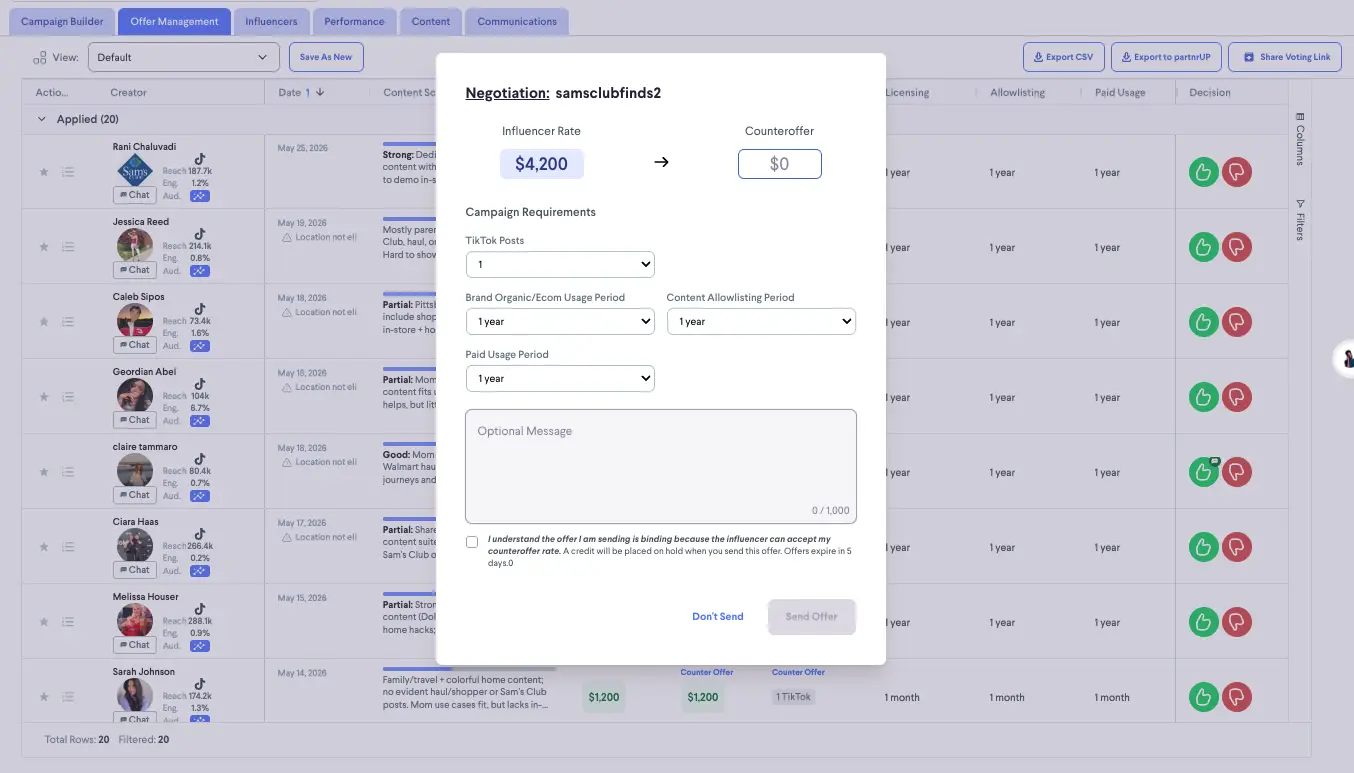Viewport: 1354px width, 773px height.
Task: Approve Jessica Reed with thumbs-up icon
Action: pyautogui.click(x=1203, y=247)
